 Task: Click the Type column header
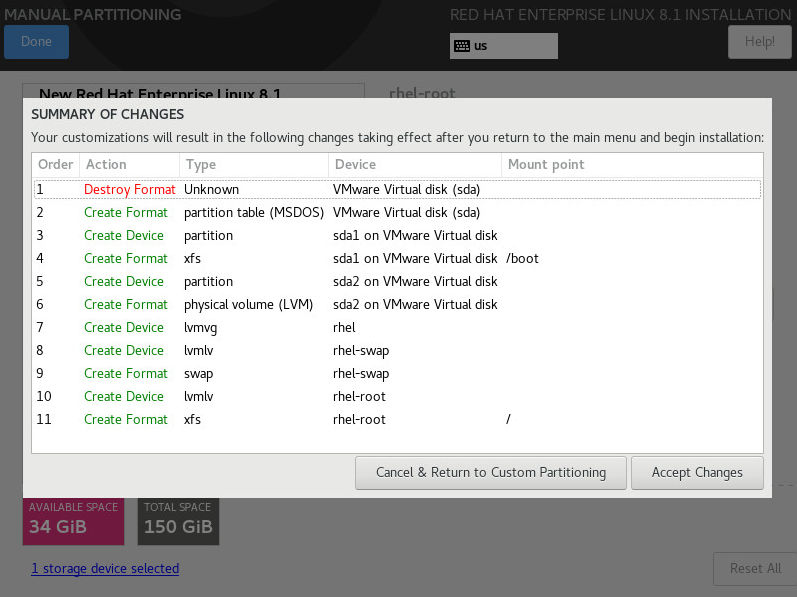coord(254,165)
